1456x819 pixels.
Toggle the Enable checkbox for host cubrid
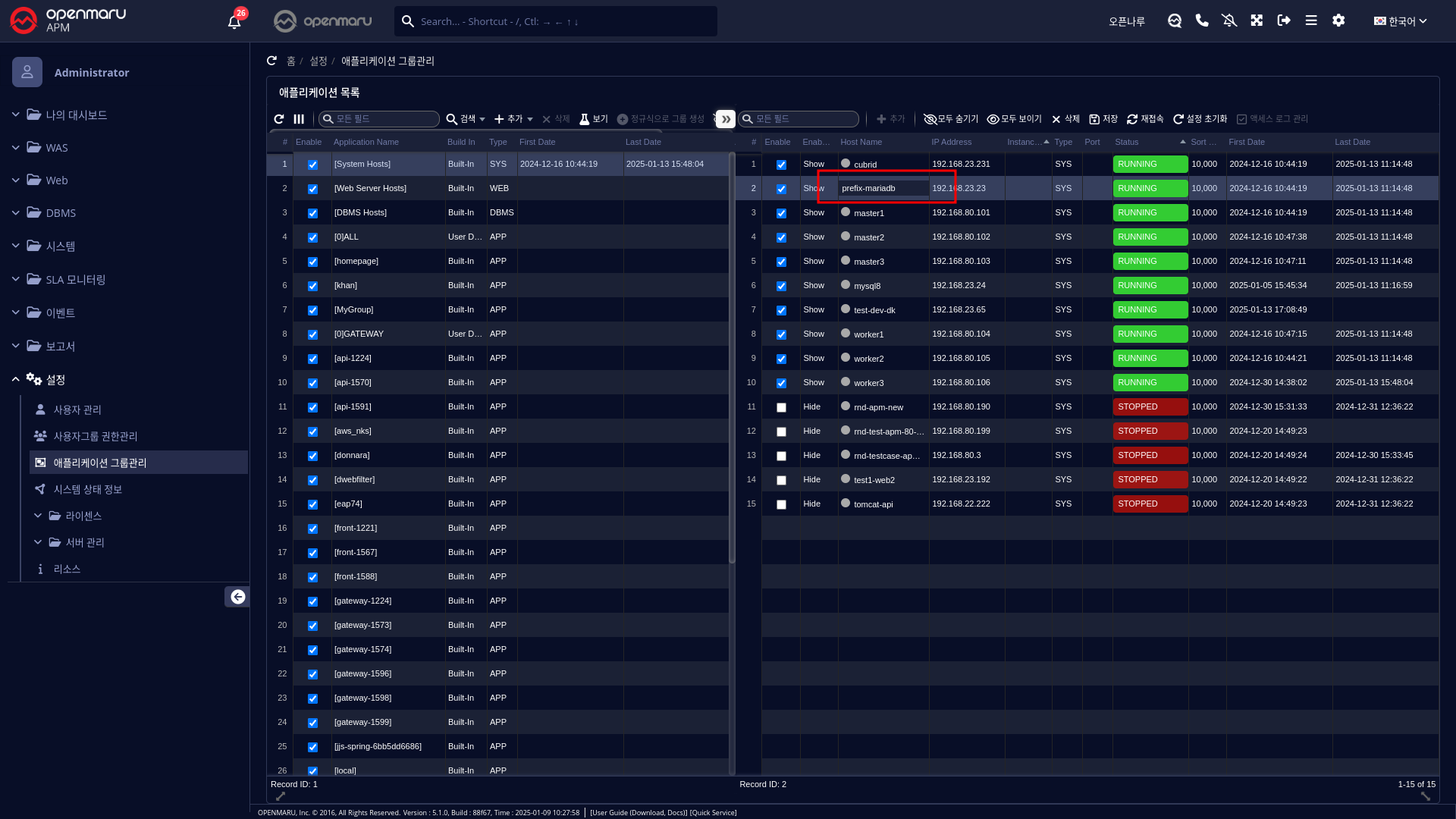(781, 165)
